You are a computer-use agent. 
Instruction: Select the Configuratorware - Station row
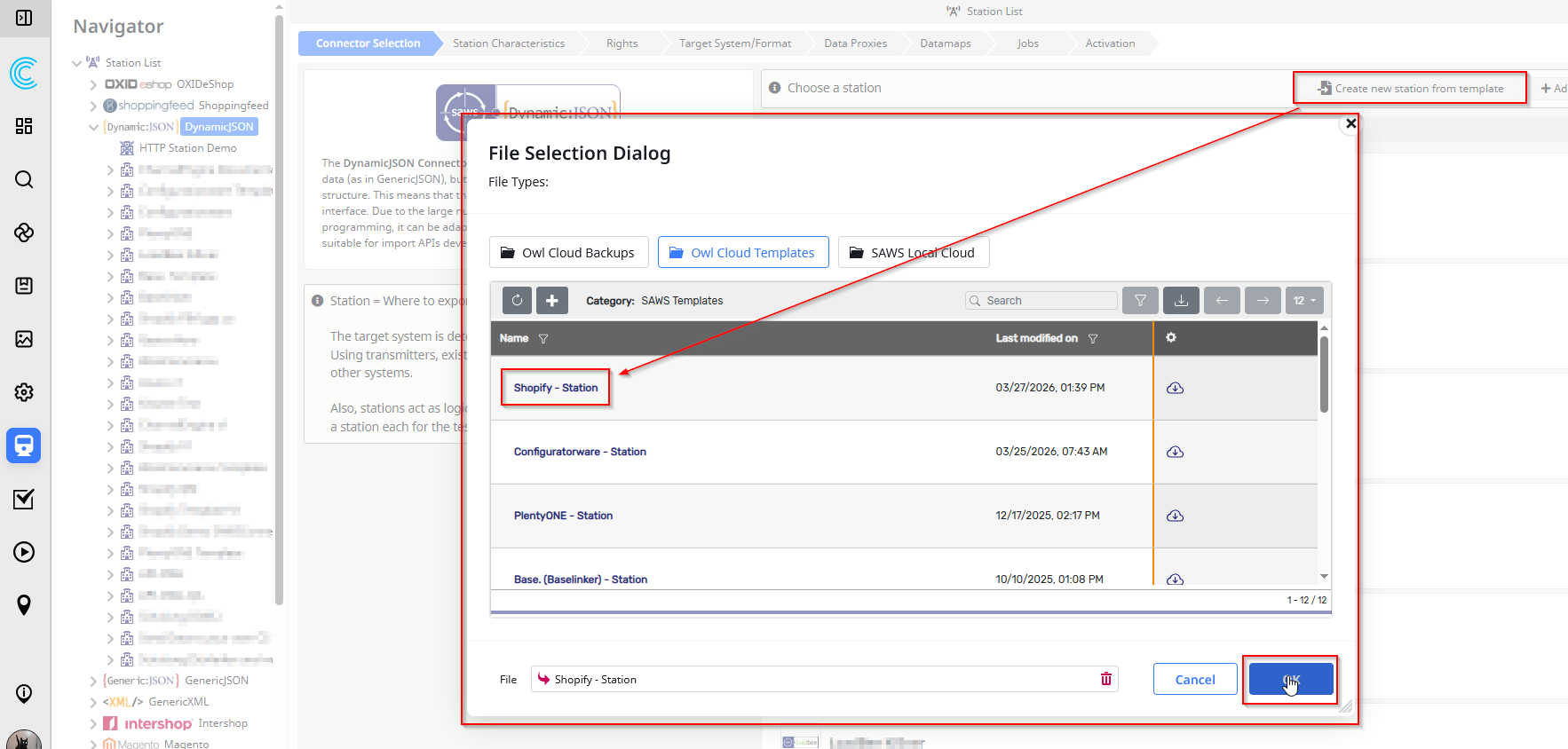pyautogui.click(x=904, y=452)
